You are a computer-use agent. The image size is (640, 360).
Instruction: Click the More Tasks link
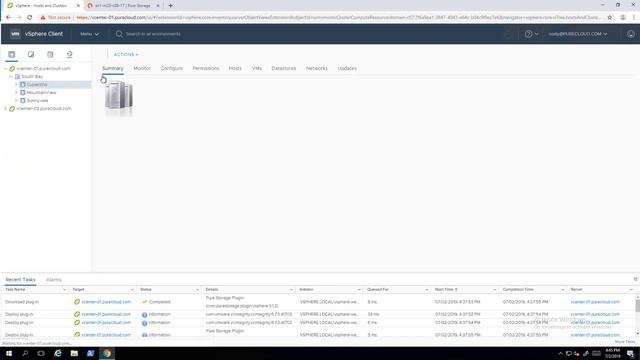(625, 342)
